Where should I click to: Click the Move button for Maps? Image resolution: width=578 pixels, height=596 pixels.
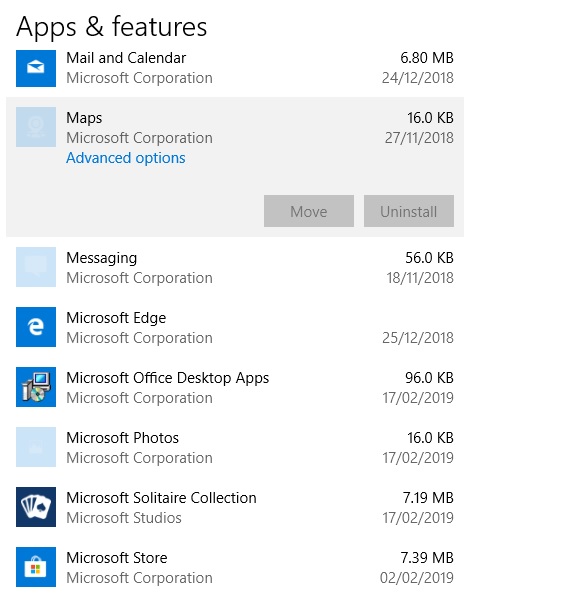pyautogui.click(x=309, y=211)
